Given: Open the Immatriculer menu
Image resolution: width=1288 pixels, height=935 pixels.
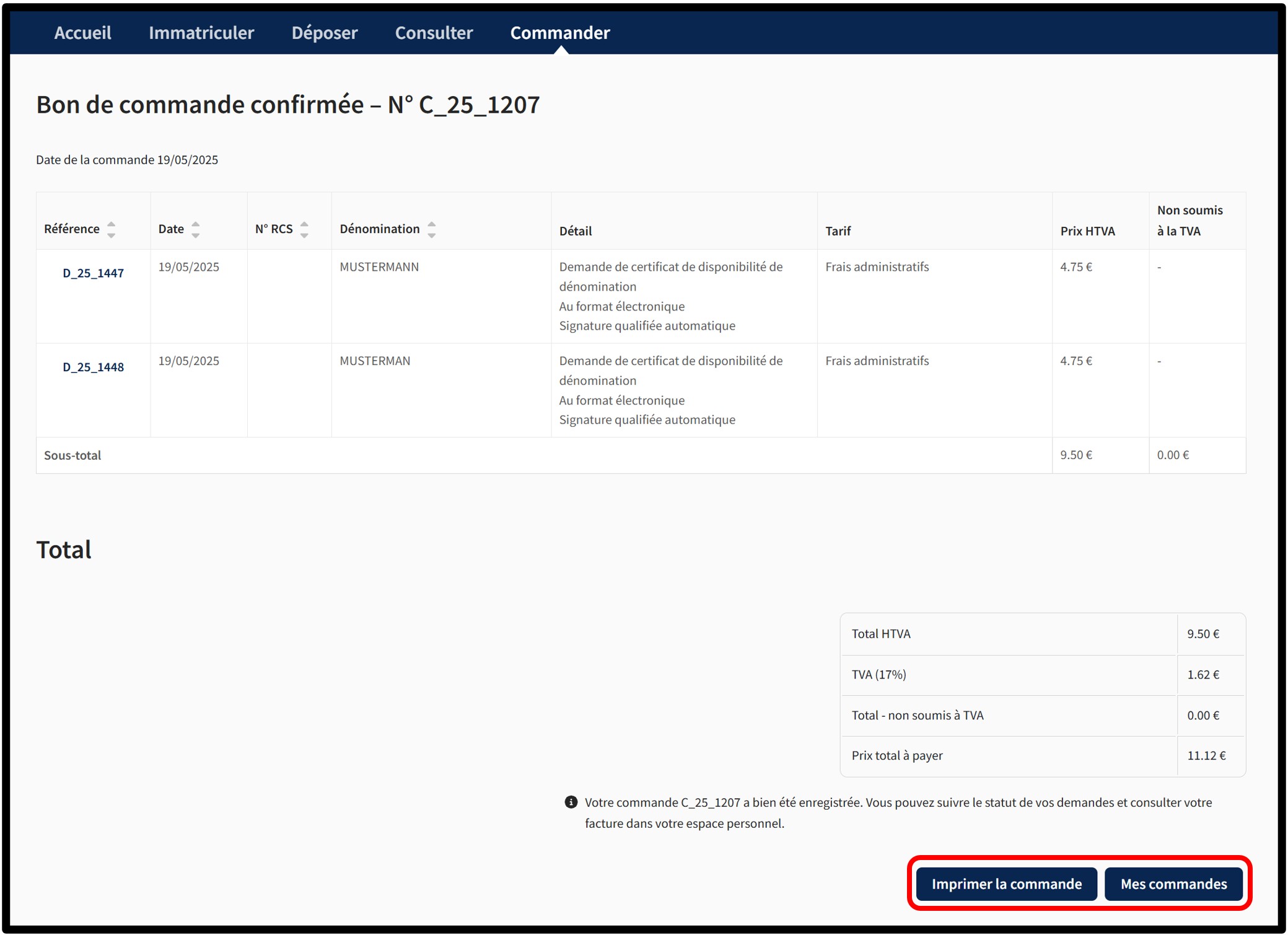Looking at the screenshot, I should [201, 32].
